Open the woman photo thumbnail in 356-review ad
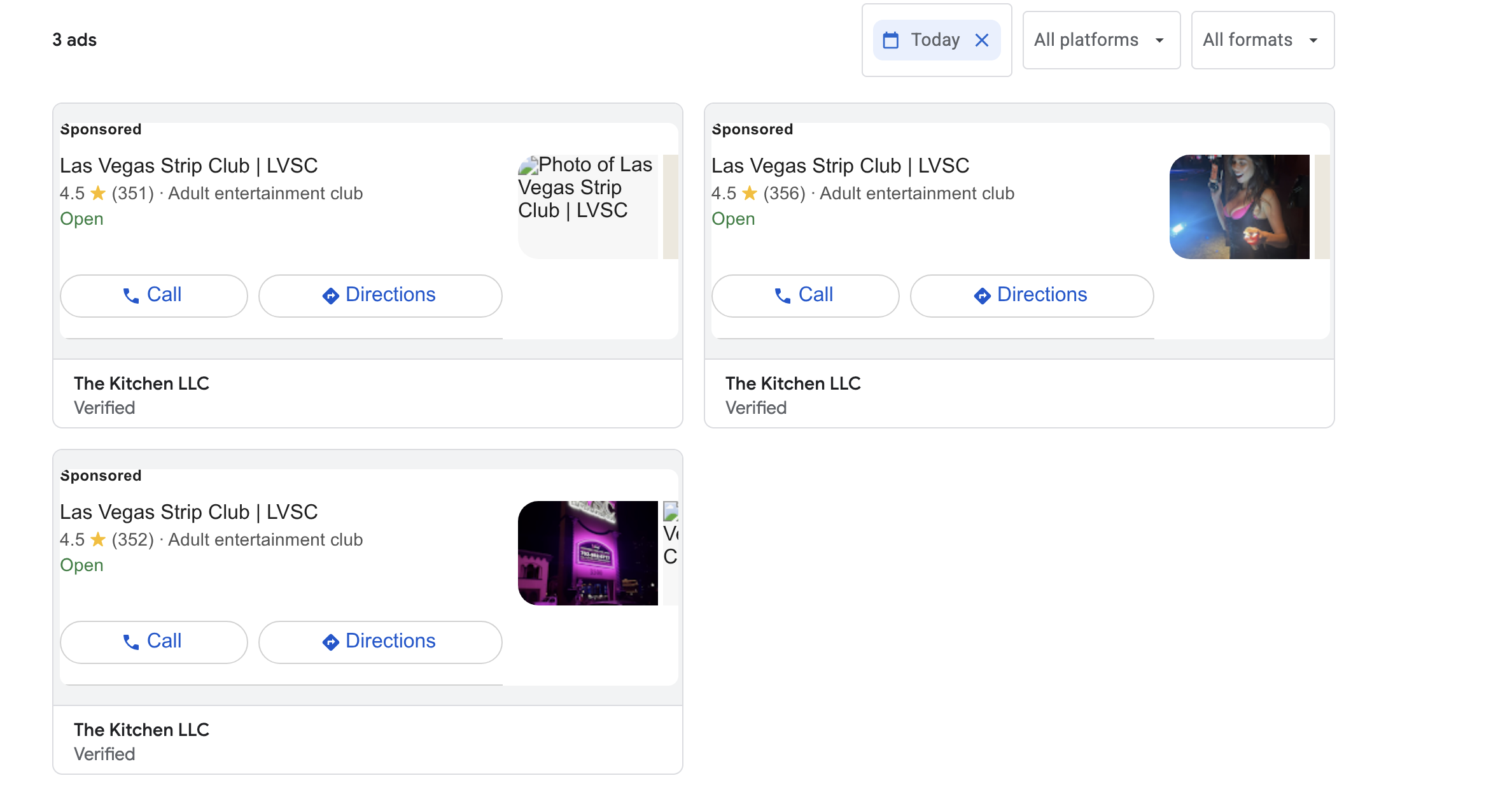This screenshot has height=806, width=1512. pyautogui.click(x=1240, y=207)
